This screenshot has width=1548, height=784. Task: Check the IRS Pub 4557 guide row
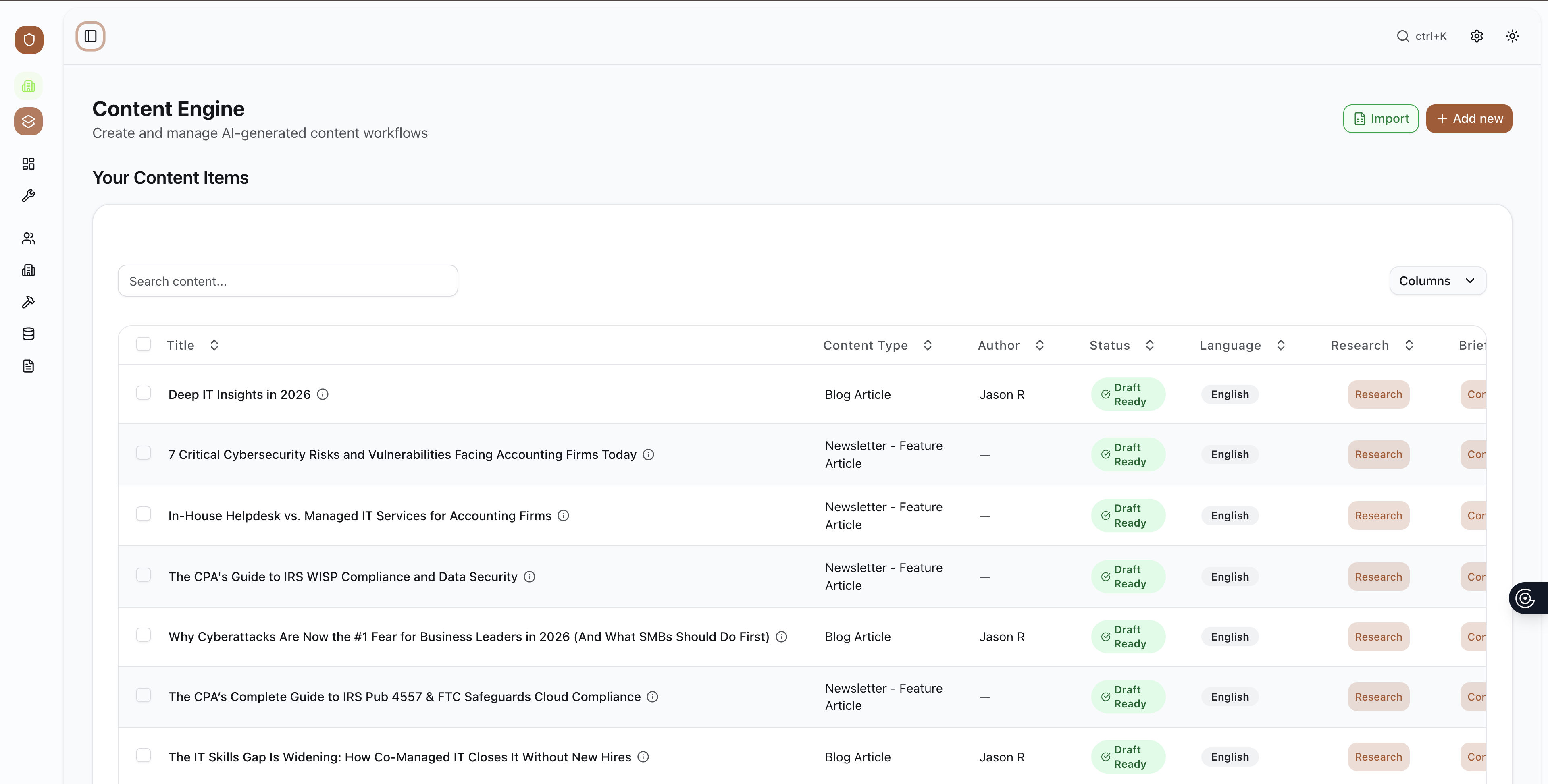point(144,695)
